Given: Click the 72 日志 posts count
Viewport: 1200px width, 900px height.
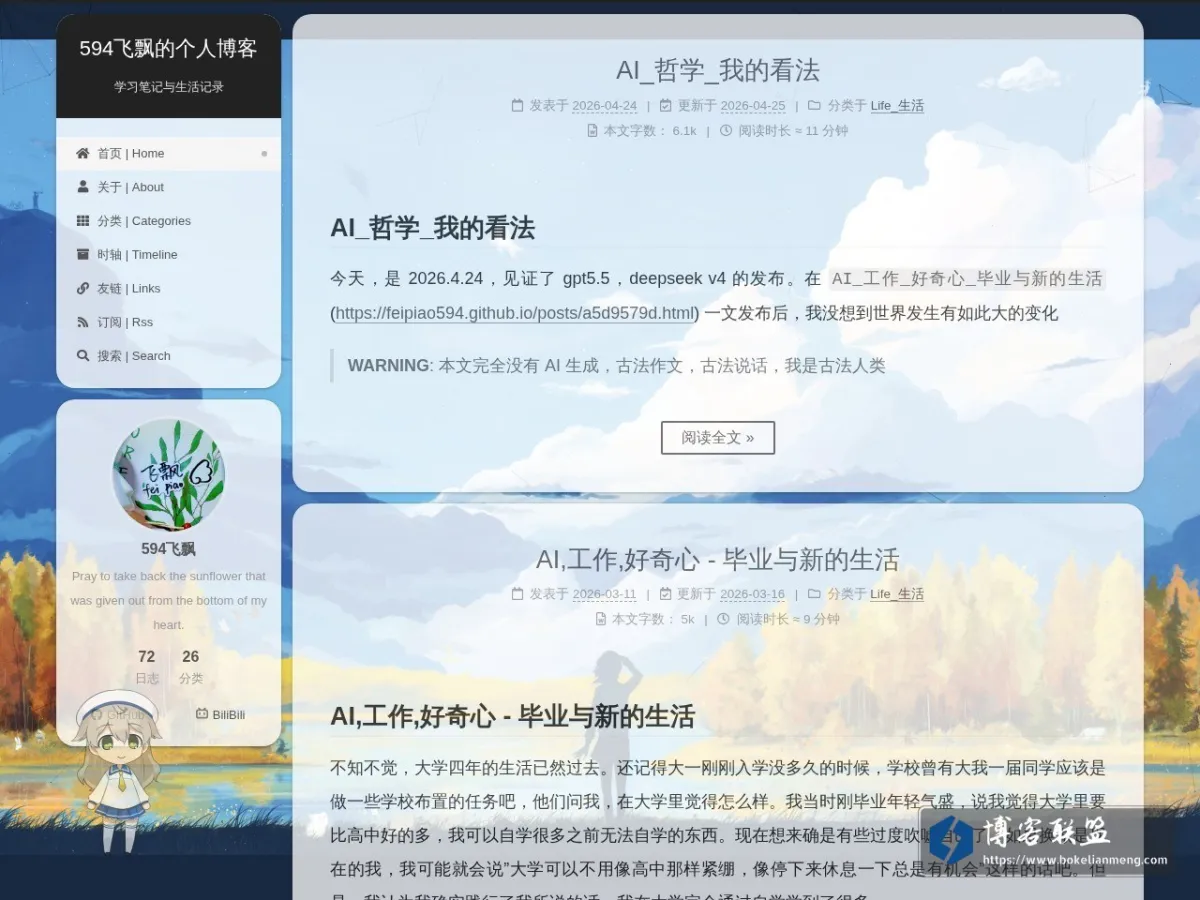Looking at the screenshot, I should (147, 666).
